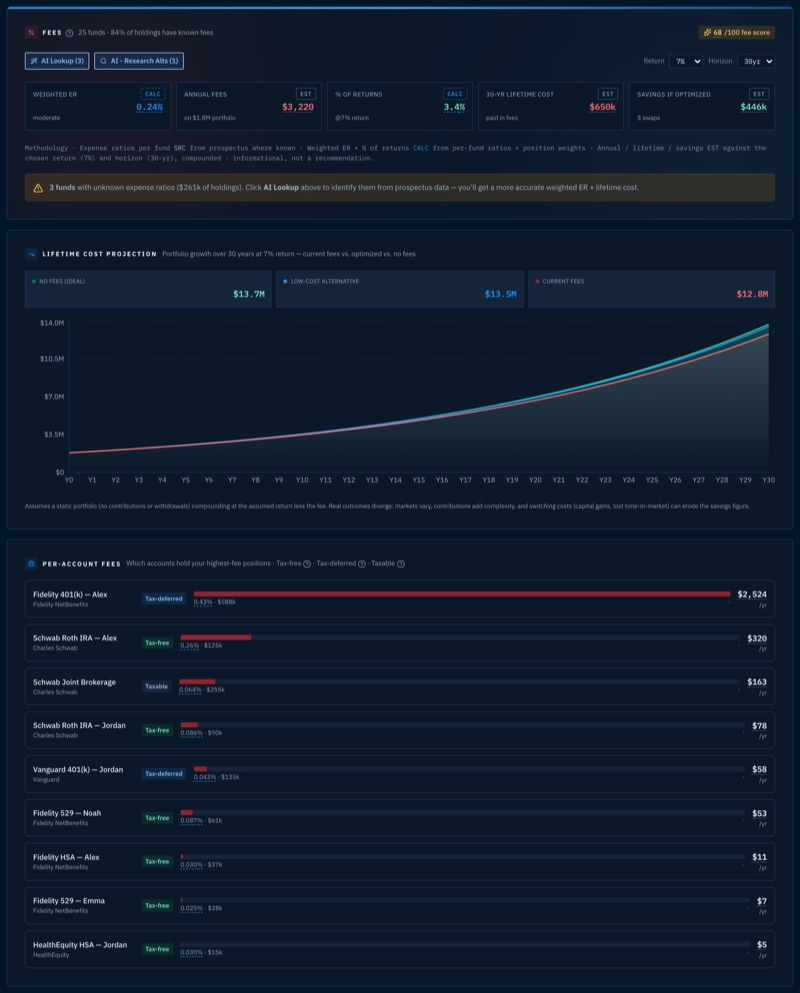Open the help icon after Tax-deferred legend
The image size is (800, 993).
(x=362, y=564)
